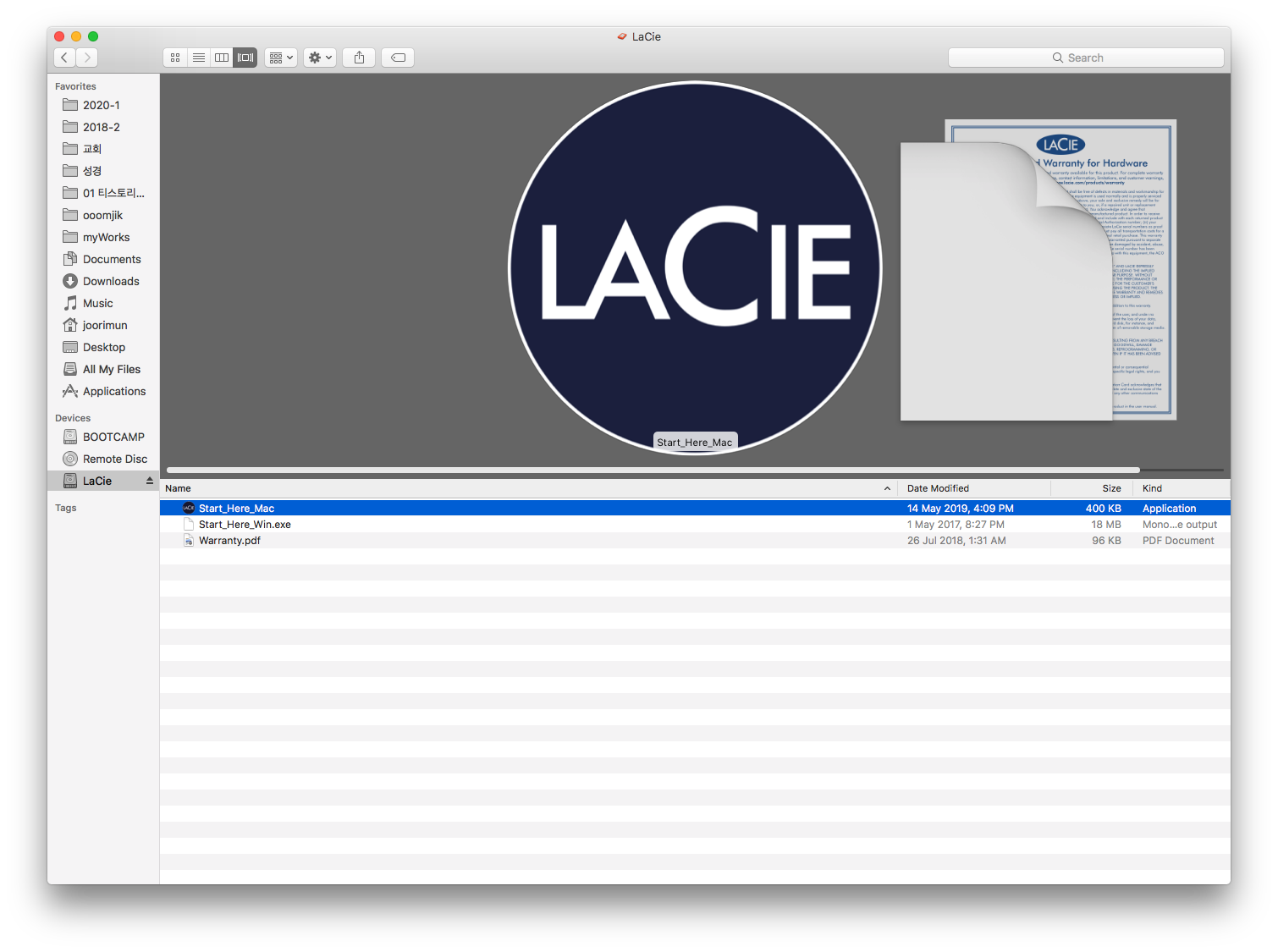
Task: Click the LaCie logo Cover Flow preview
Action: point(695,267)
